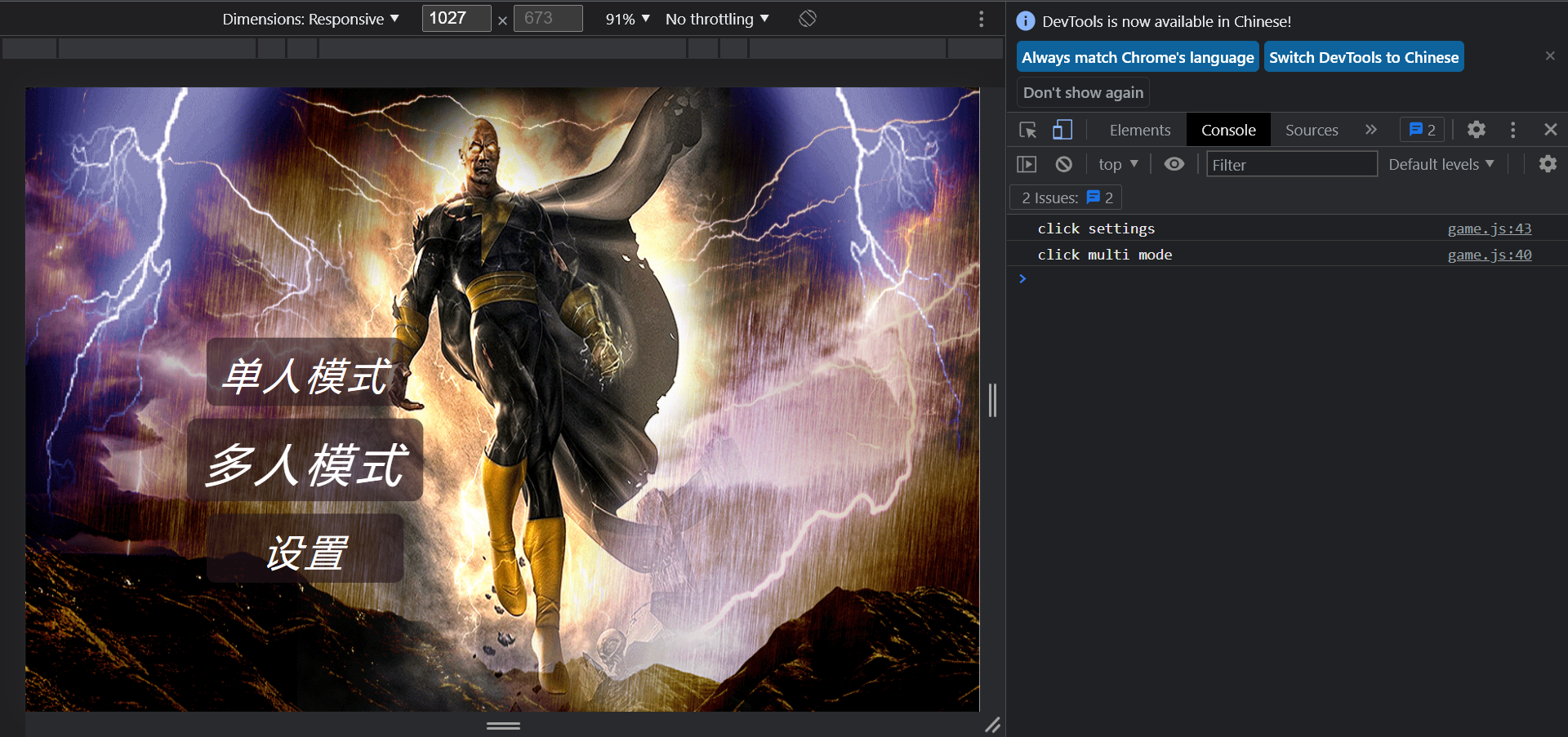Expand the Default levels dropdown
This screenshot has height=737, width=1568.
(1441, 164)
